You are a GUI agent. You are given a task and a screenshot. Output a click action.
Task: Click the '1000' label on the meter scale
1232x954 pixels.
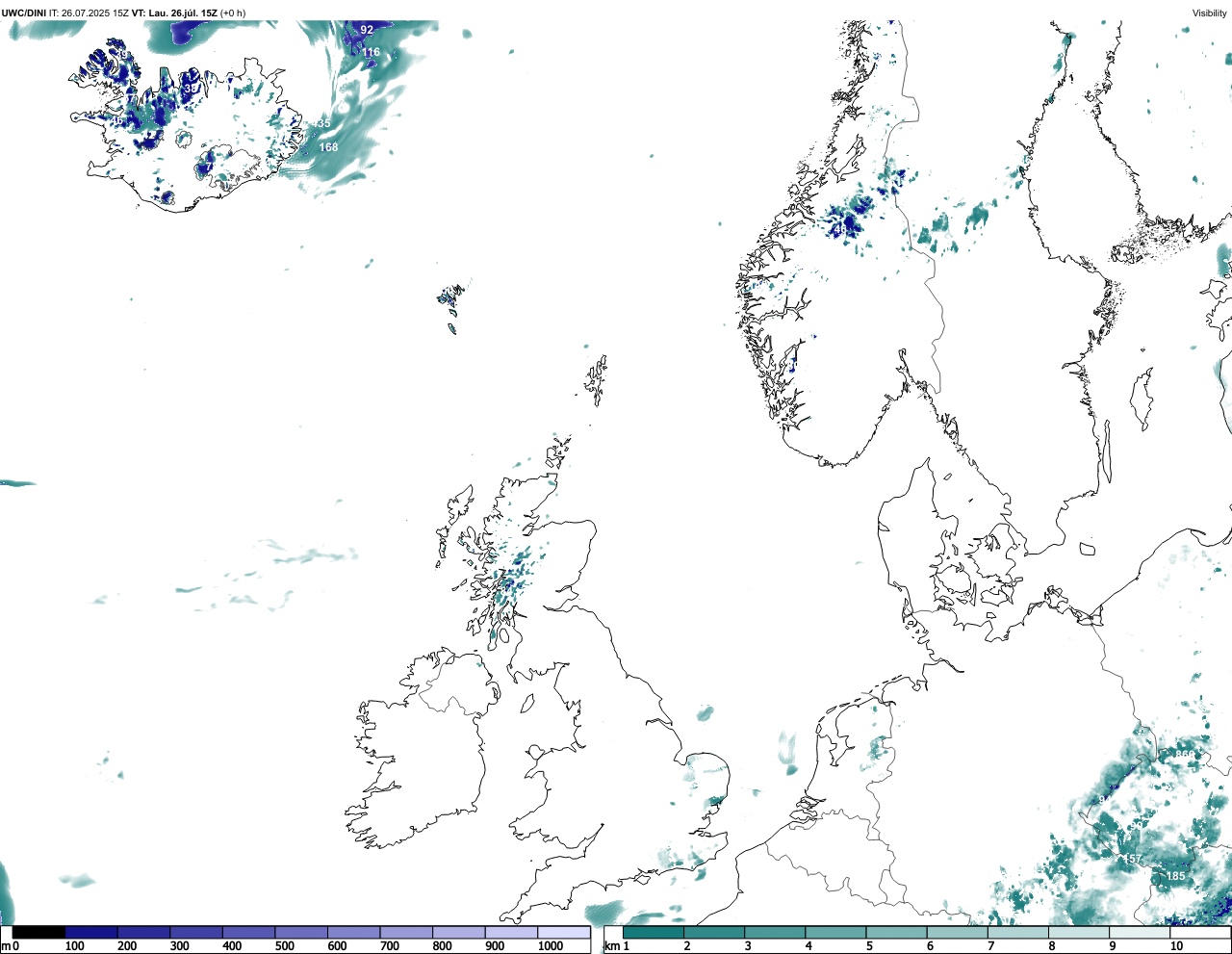(551, 947)
